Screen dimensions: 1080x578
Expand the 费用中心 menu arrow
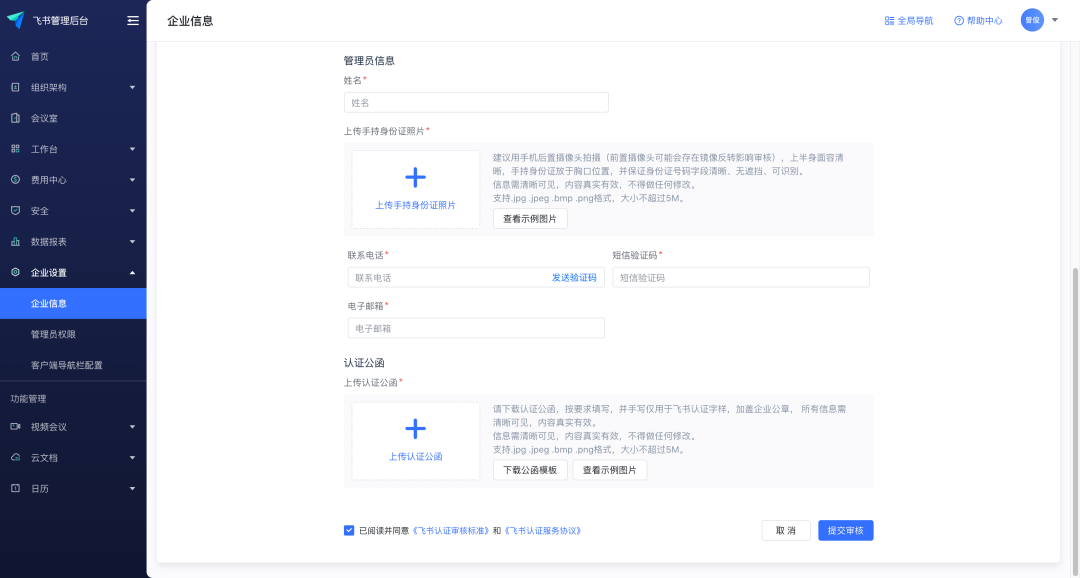click(132, 180)
